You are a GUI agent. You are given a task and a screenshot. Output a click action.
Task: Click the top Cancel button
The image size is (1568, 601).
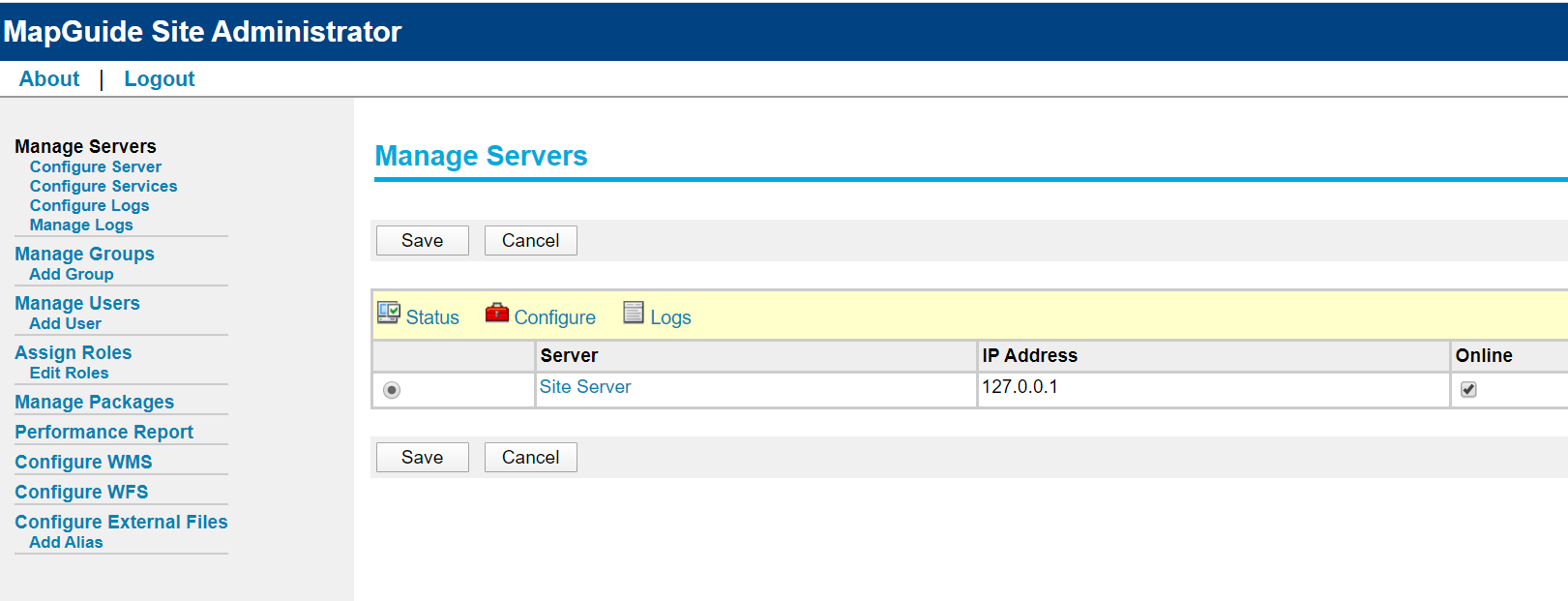click(x=531, y=240)
